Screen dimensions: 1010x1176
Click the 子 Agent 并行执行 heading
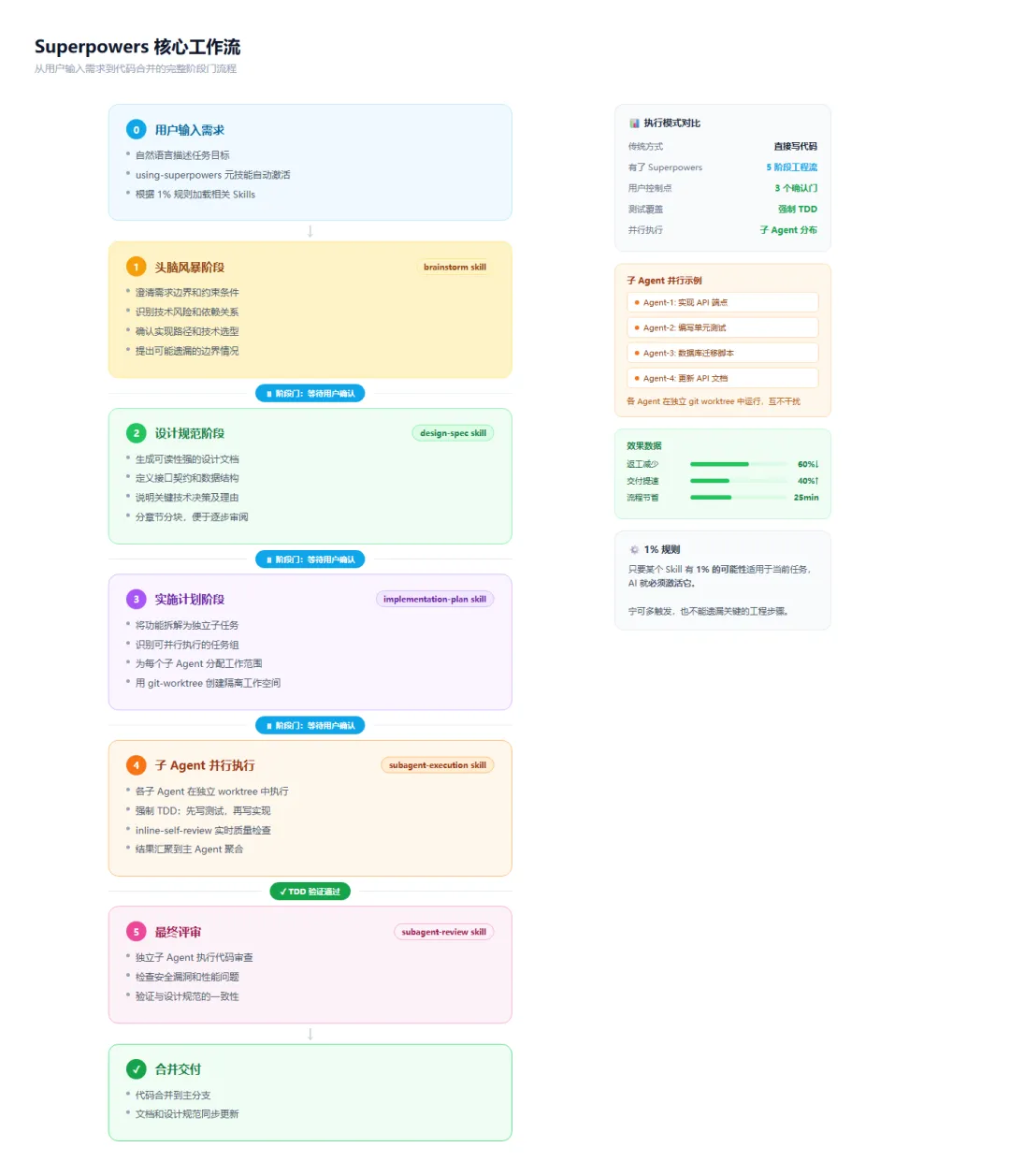coord(205,765)
